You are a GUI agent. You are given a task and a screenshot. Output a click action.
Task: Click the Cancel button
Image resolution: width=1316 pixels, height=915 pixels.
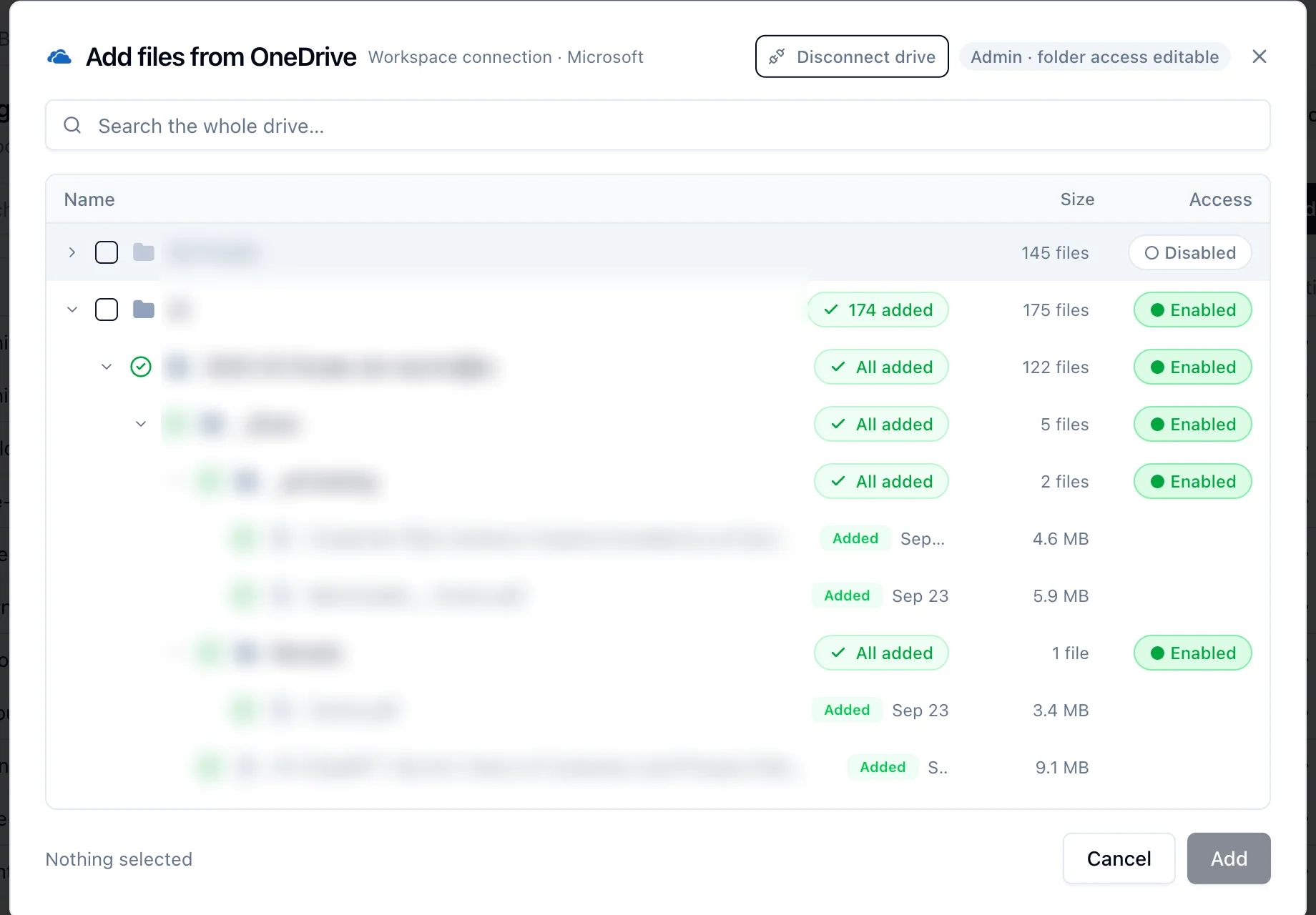1119,859
